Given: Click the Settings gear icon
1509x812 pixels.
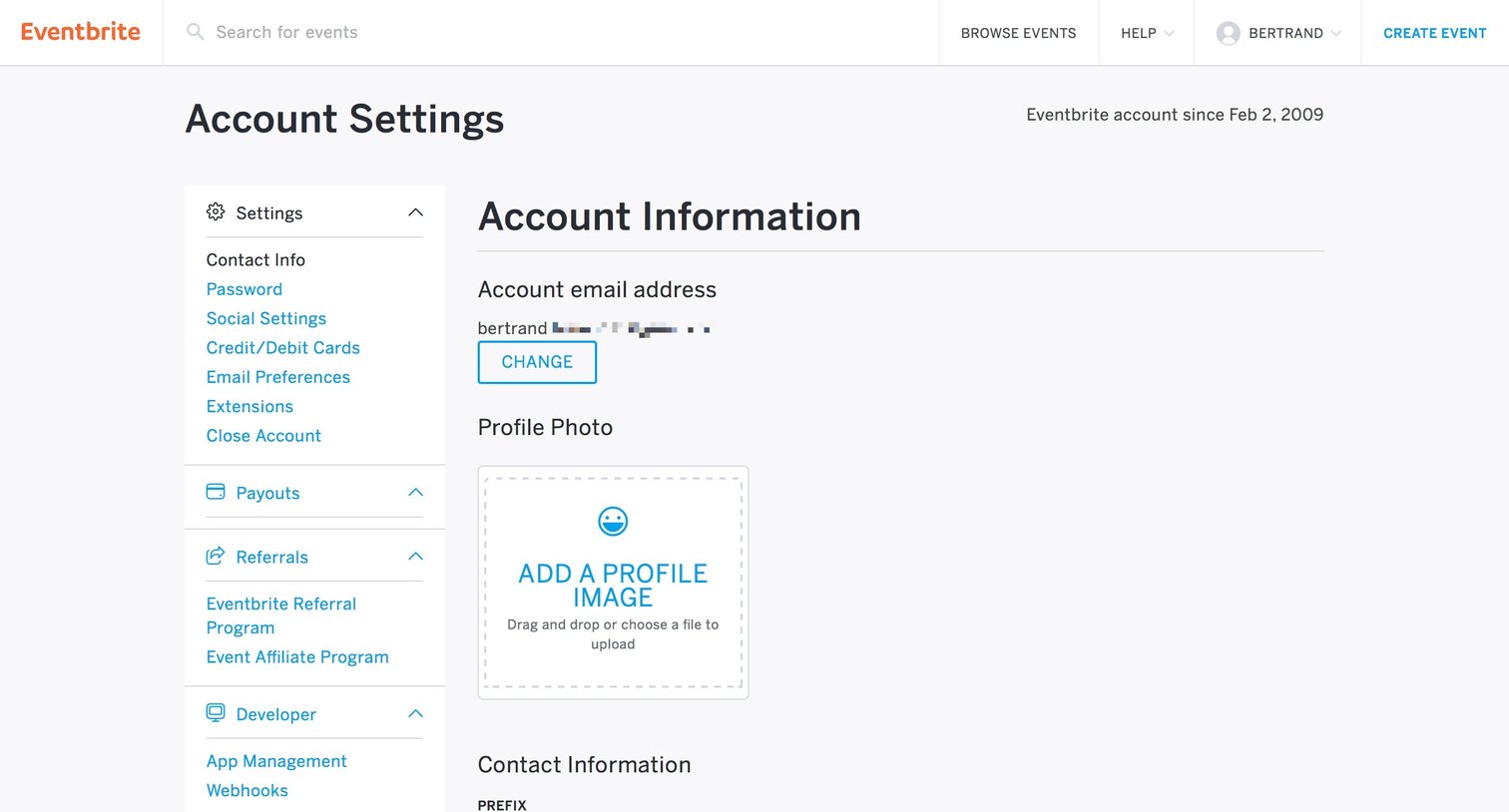Looking at the screenshot, I should tap(216, 211).
